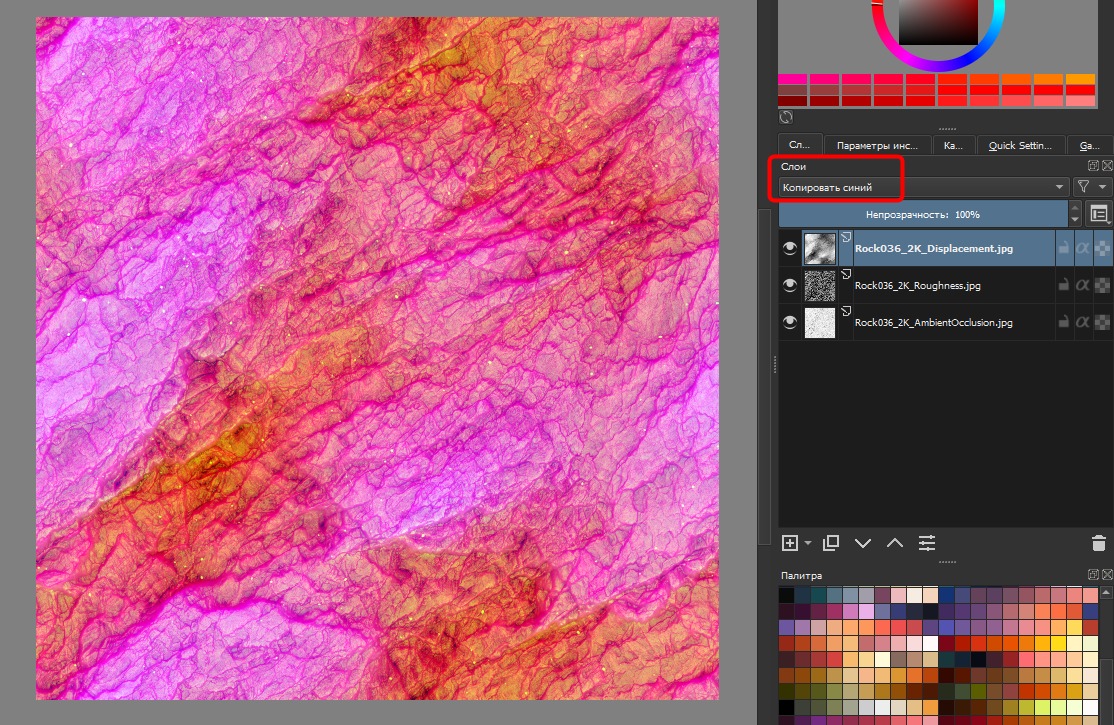The image size is (1114, 725).
Task: Click the Displacement layer thumbnail
Action: [820, 248]
